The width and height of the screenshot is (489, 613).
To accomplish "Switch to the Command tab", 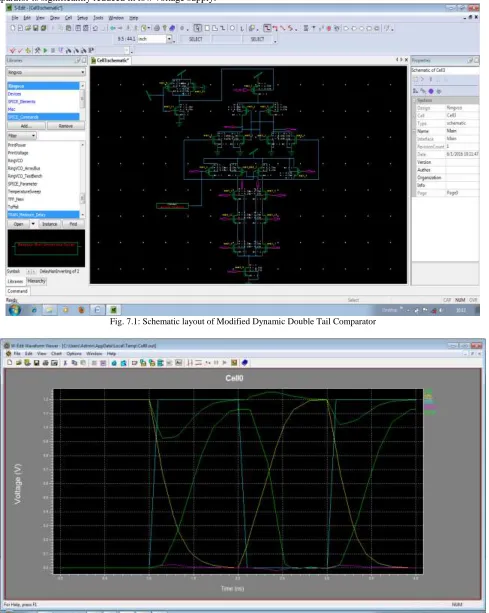I will [18, 291].
